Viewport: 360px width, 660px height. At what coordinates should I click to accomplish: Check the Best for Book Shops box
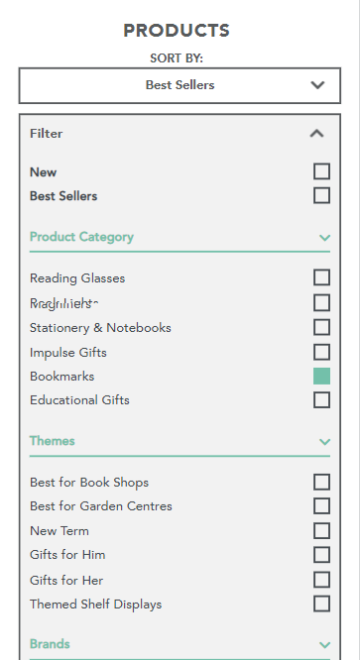point(322,482)
